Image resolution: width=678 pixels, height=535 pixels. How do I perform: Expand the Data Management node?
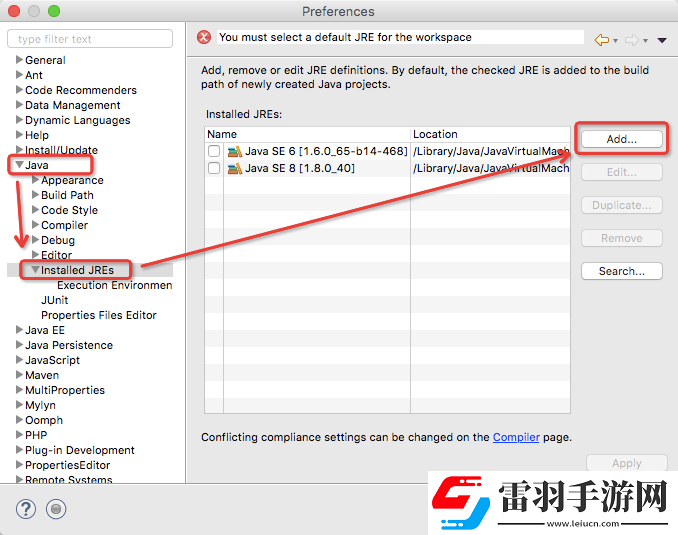coord(19,105)
